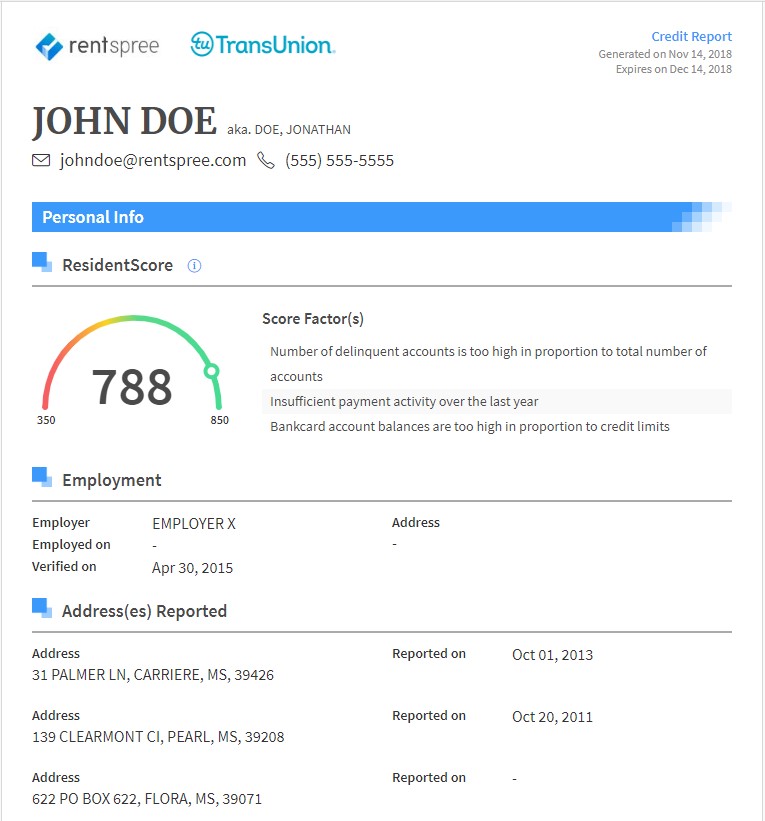Select the EMPLOYER X value
765x821 pixels.
click(194, 524)
